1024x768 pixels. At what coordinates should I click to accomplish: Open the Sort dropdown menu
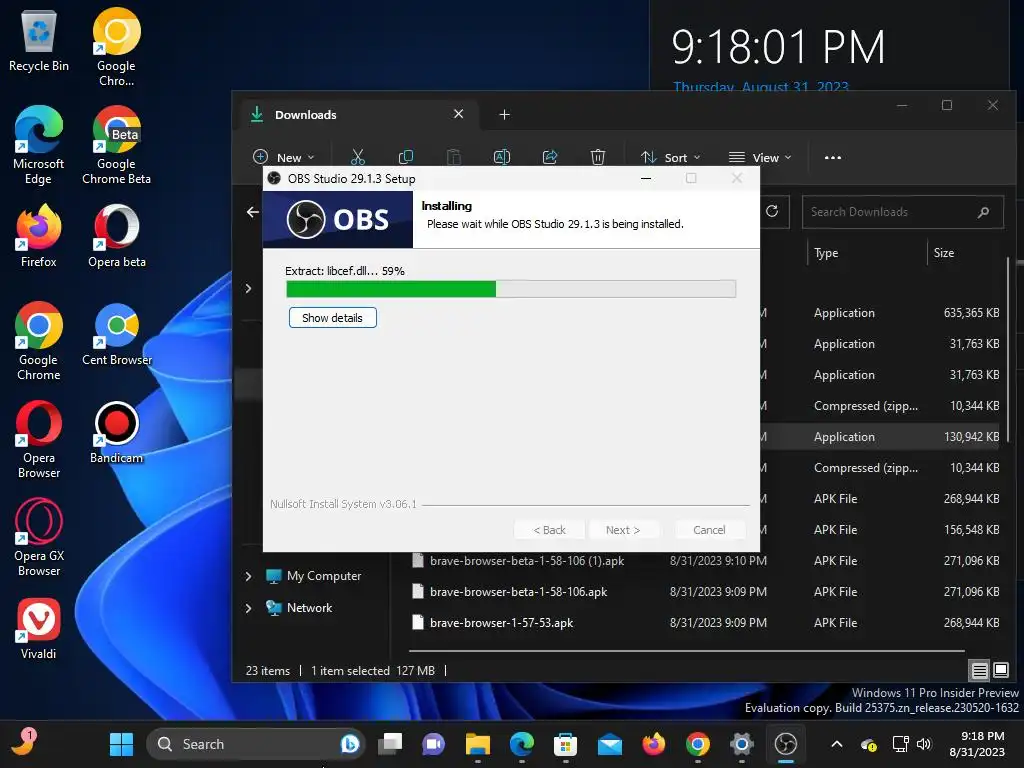point(670,157)
